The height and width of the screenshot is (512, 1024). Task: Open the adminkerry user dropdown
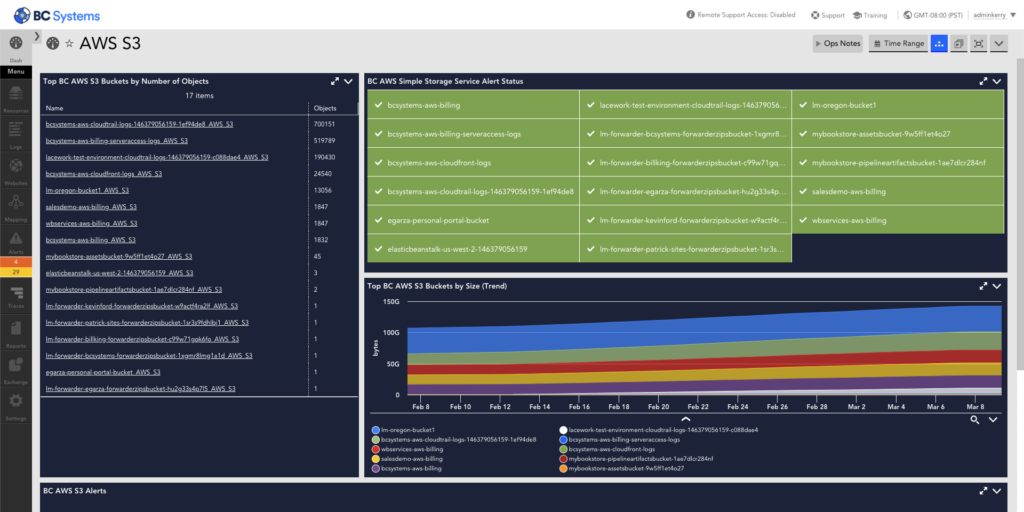(995, 15)
